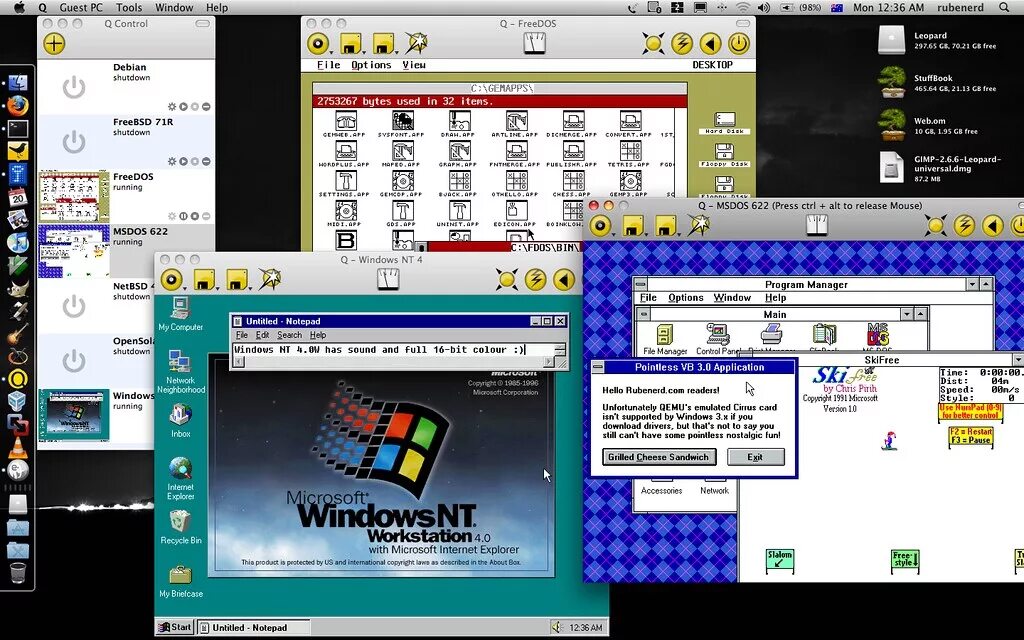Viewport: 1024px width, 640px height.
Task: Start the Debian guest with play button
Action: coord(184,106)
